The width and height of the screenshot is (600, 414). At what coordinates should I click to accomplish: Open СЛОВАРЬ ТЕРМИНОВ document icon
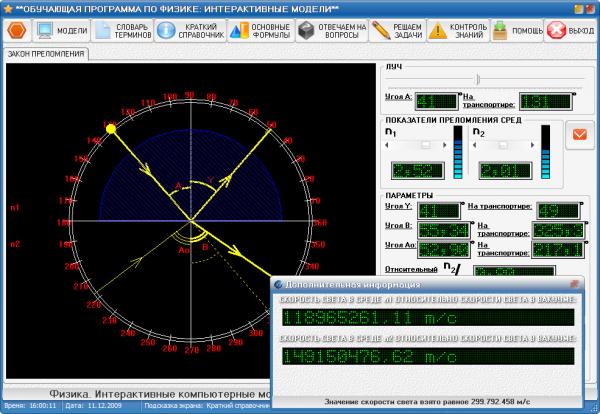tap(103, 31)
